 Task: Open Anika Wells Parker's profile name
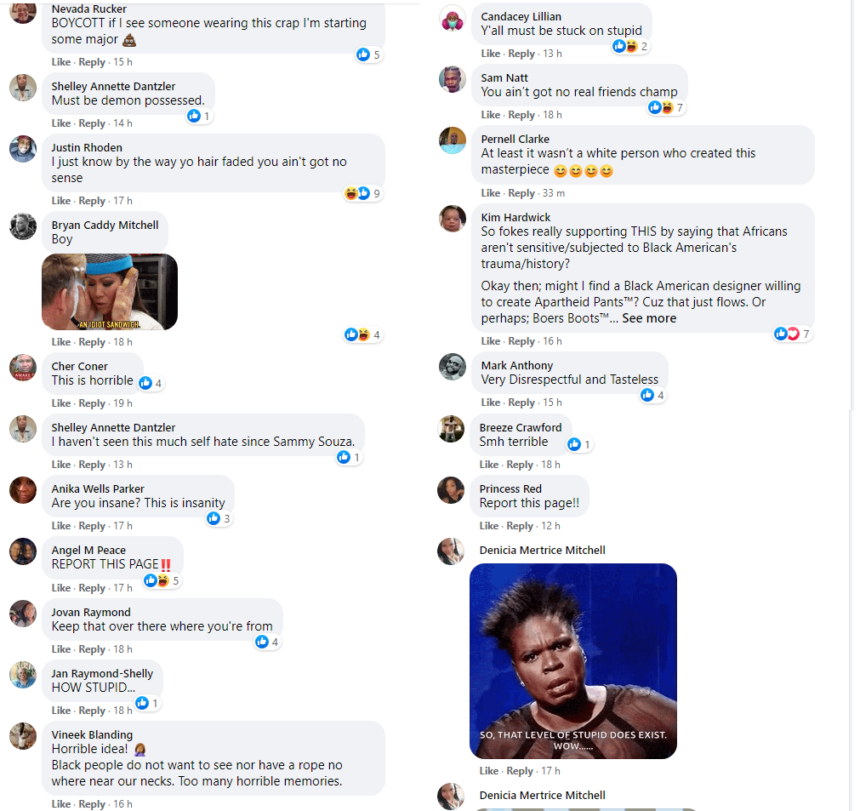[98, 489]
